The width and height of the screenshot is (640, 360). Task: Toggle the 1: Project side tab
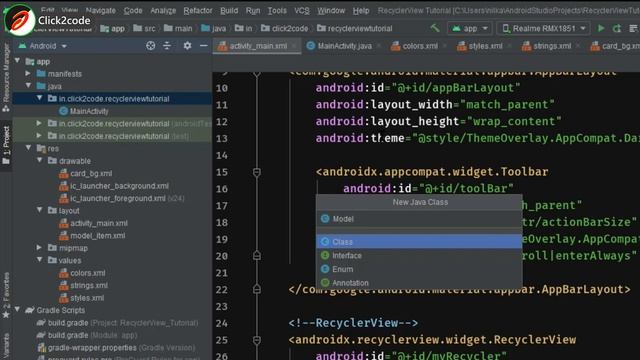click(x=6, y=145)
